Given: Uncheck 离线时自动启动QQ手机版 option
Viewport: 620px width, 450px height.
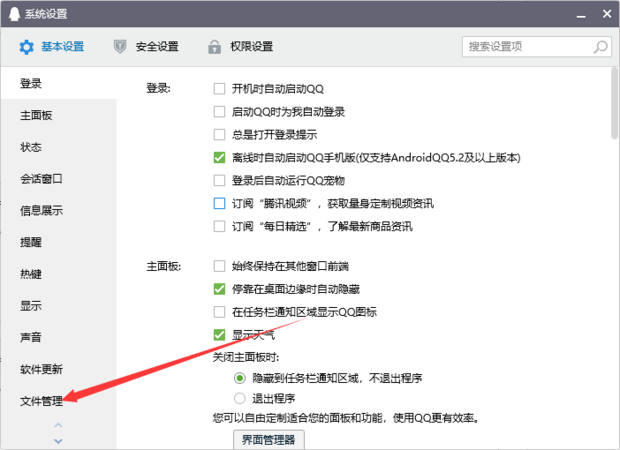Looking at the screenshot, I should point(219,157).
